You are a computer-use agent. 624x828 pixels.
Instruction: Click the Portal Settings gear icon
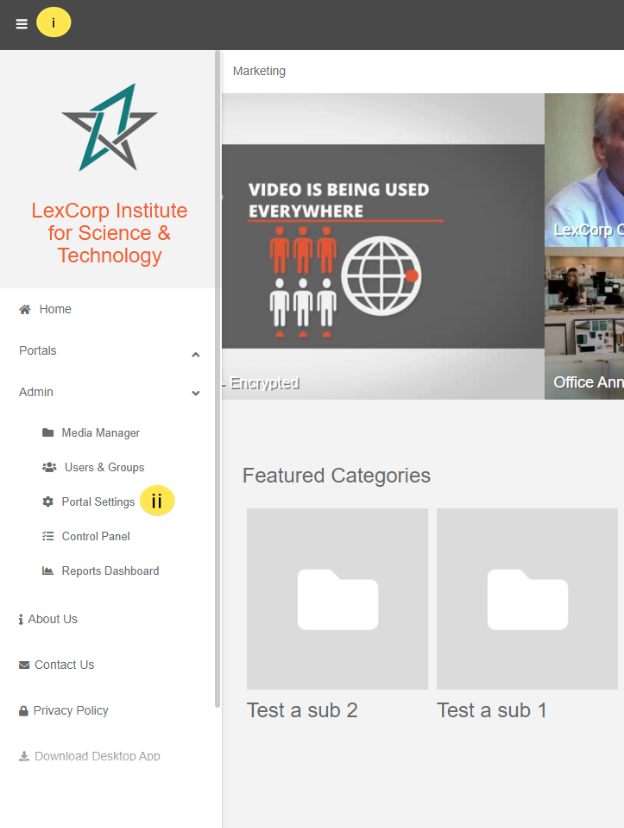48,502
